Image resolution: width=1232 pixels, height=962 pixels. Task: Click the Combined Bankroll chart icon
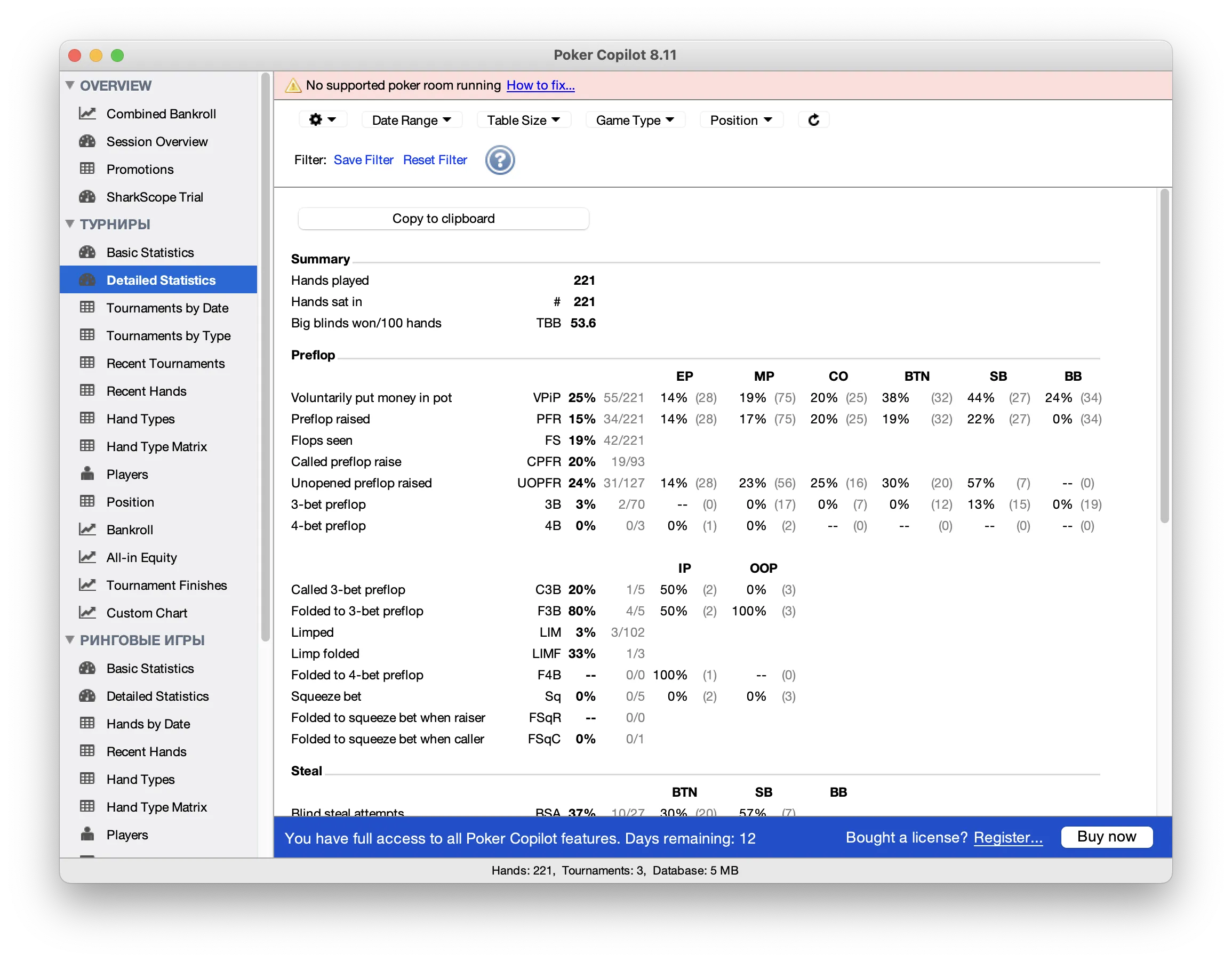[x=87, y=114]
